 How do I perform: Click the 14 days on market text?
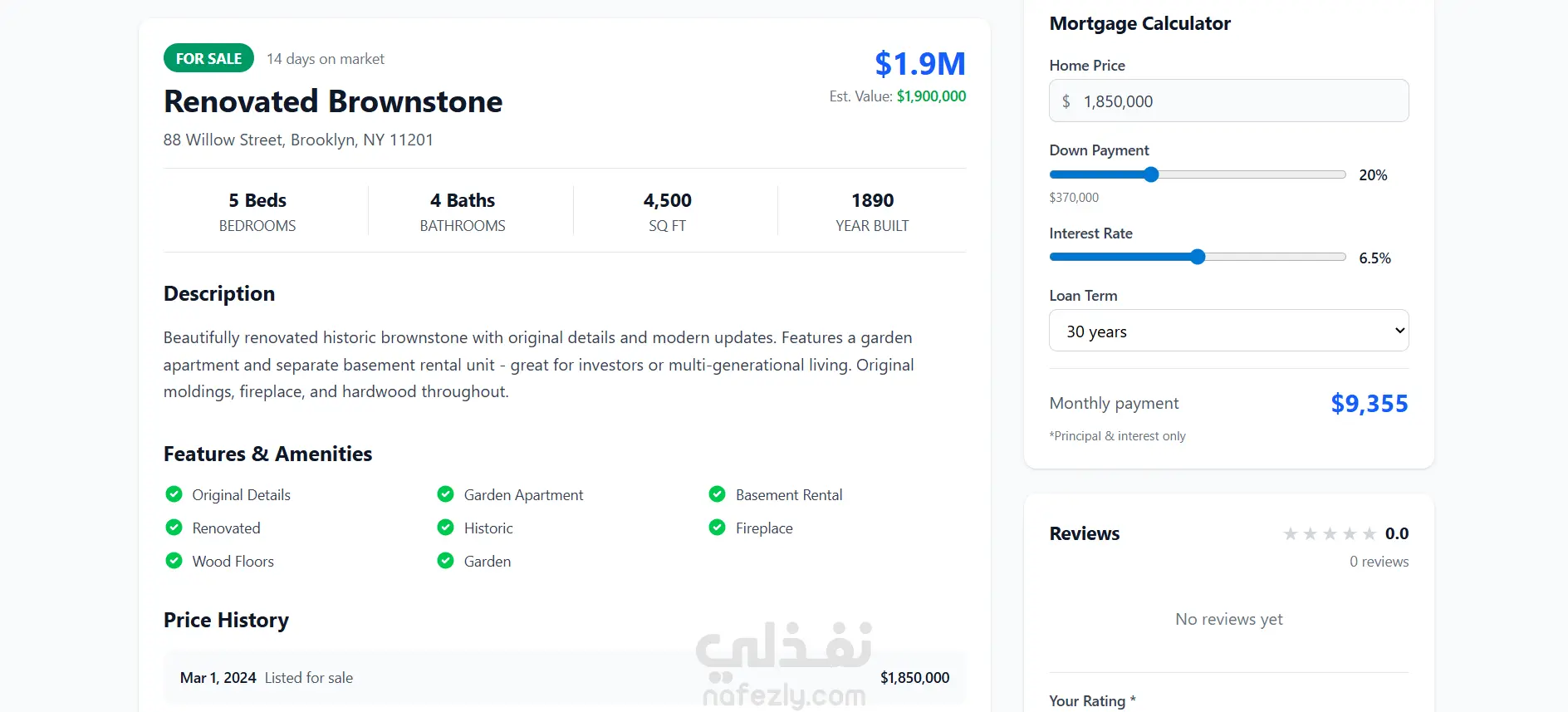pos(326,59)
